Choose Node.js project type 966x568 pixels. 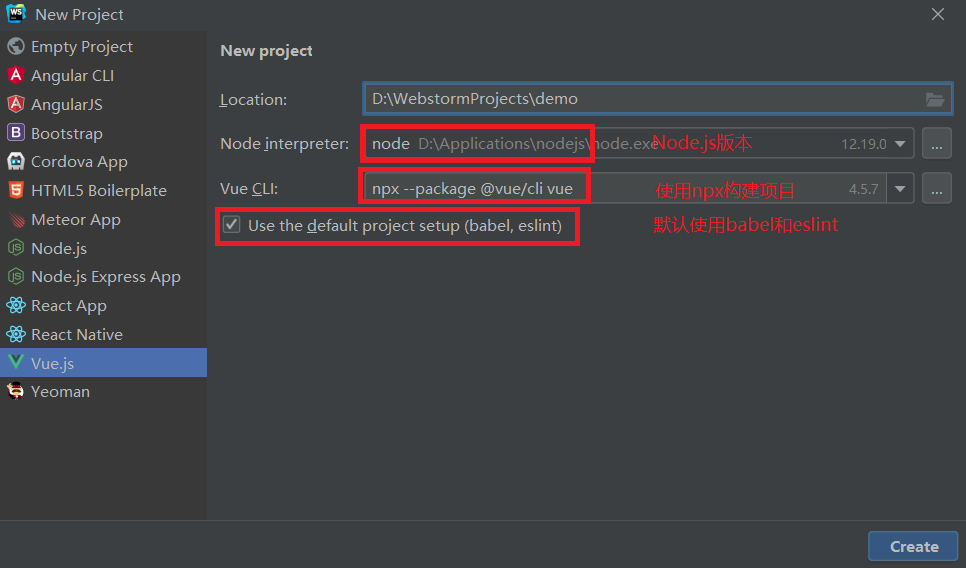(104, 248)
